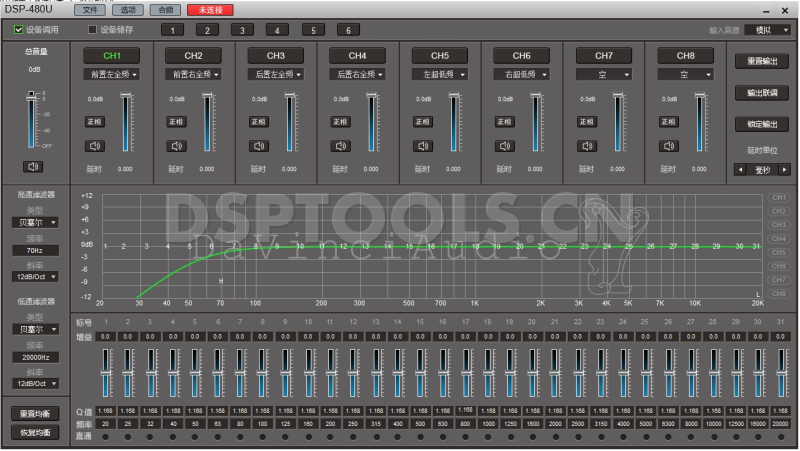Open the 文件 menu

[x=90, y=10]
